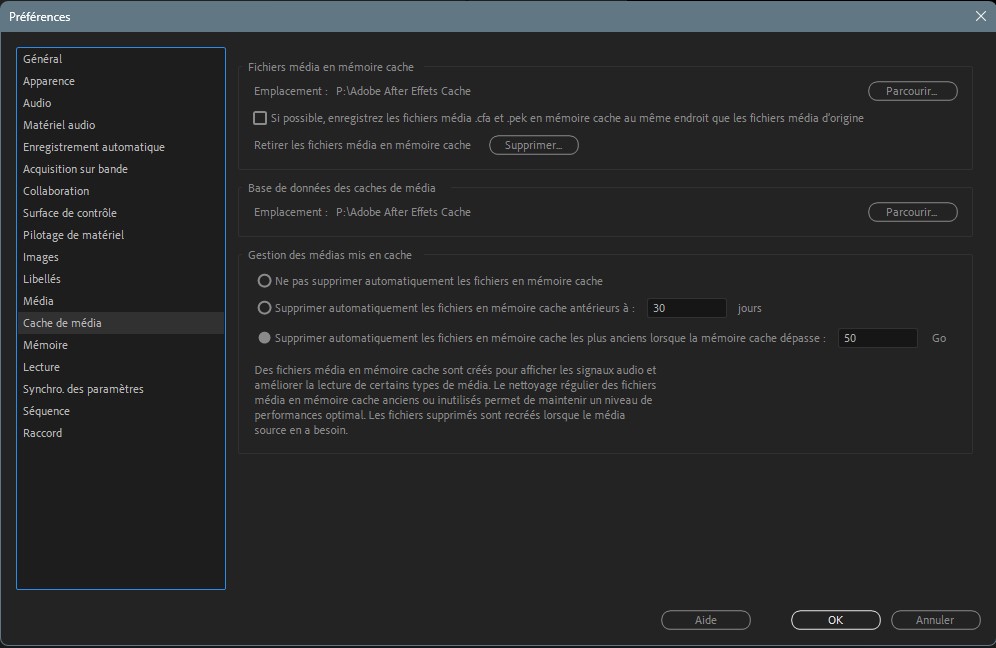Image resolution: width=996 pixels, height=648 pixels.
Task: Select 'Ne pas supprimer automatiquement' radio option
Action: click(265, 281)
